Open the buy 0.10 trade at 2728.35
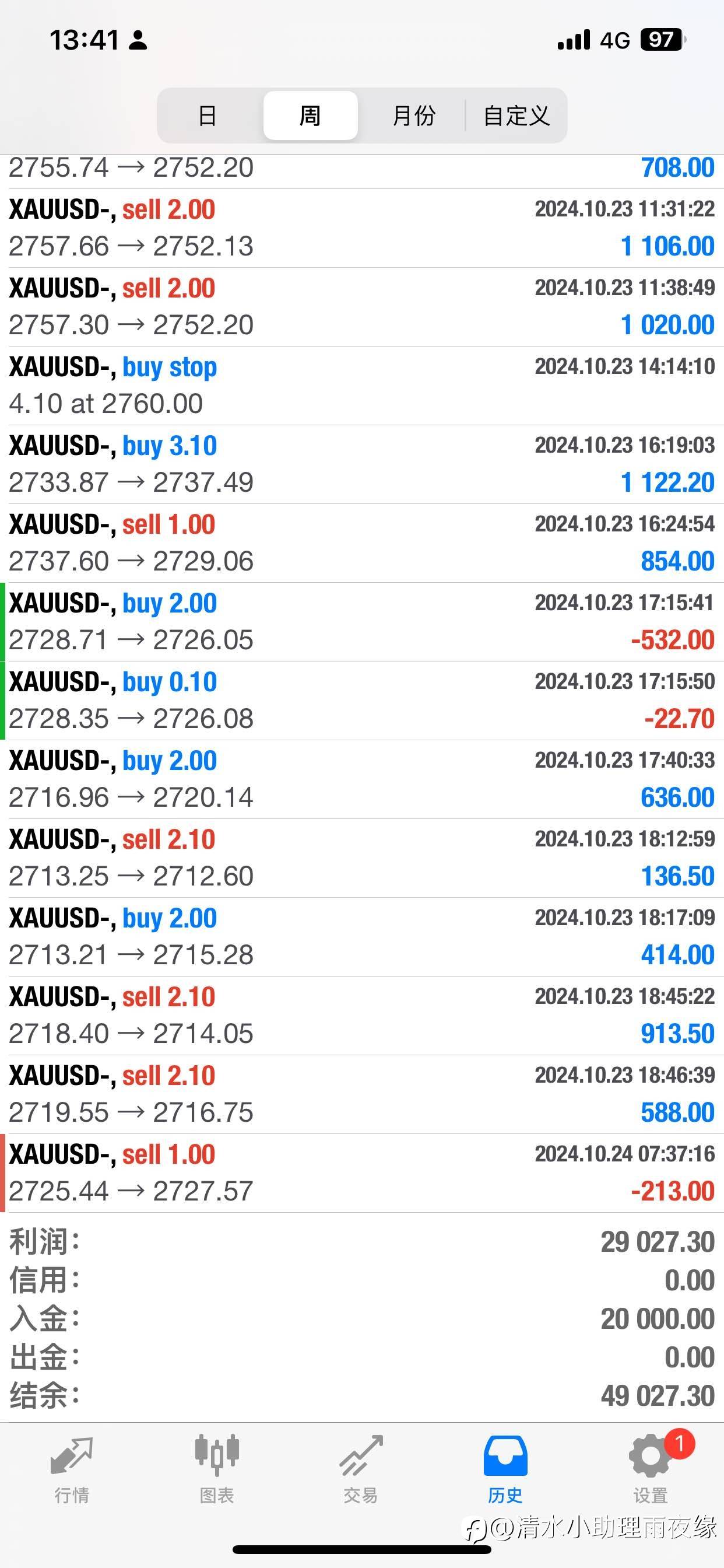Viewport: 724px width, 1568px height. click(x=362, y=700)
